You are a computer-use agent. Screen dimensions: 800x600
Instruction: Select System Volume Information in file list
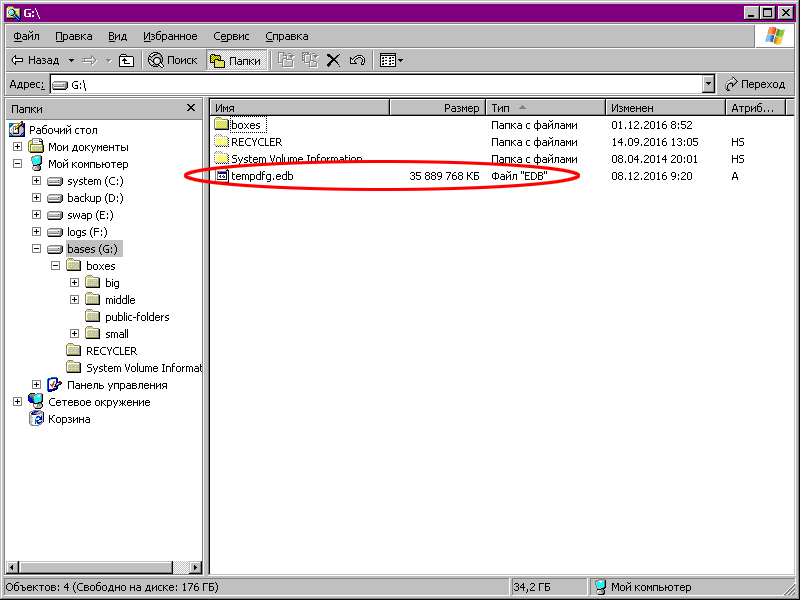point(296,159)
